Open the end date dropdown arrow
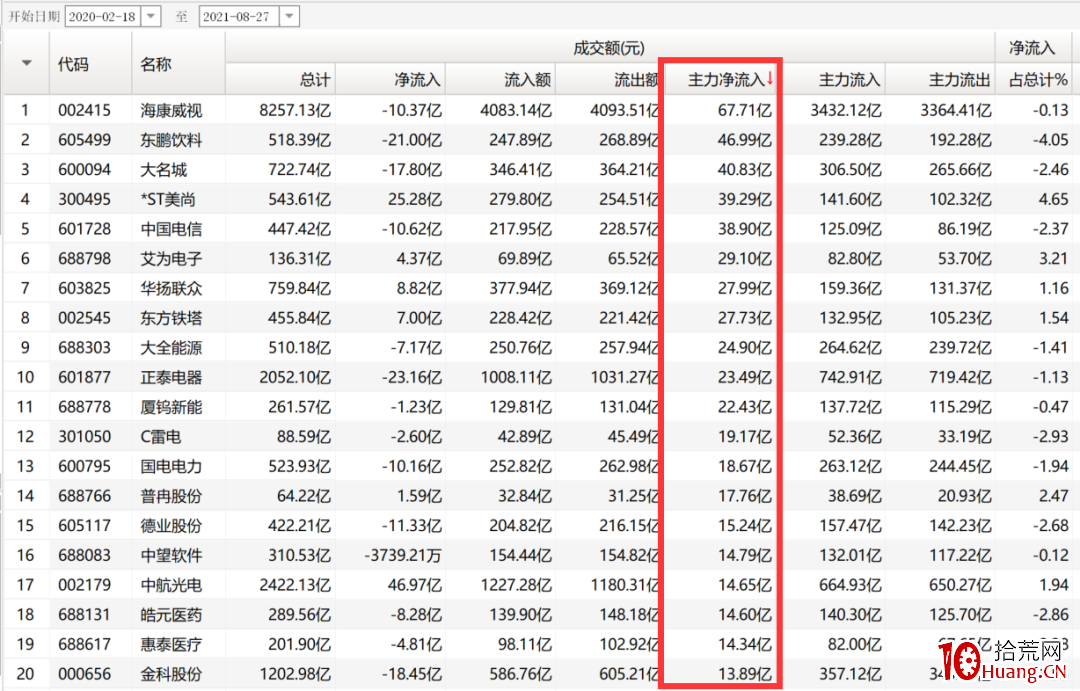This screenshot has width=1080, height=691. pos(290,16)
